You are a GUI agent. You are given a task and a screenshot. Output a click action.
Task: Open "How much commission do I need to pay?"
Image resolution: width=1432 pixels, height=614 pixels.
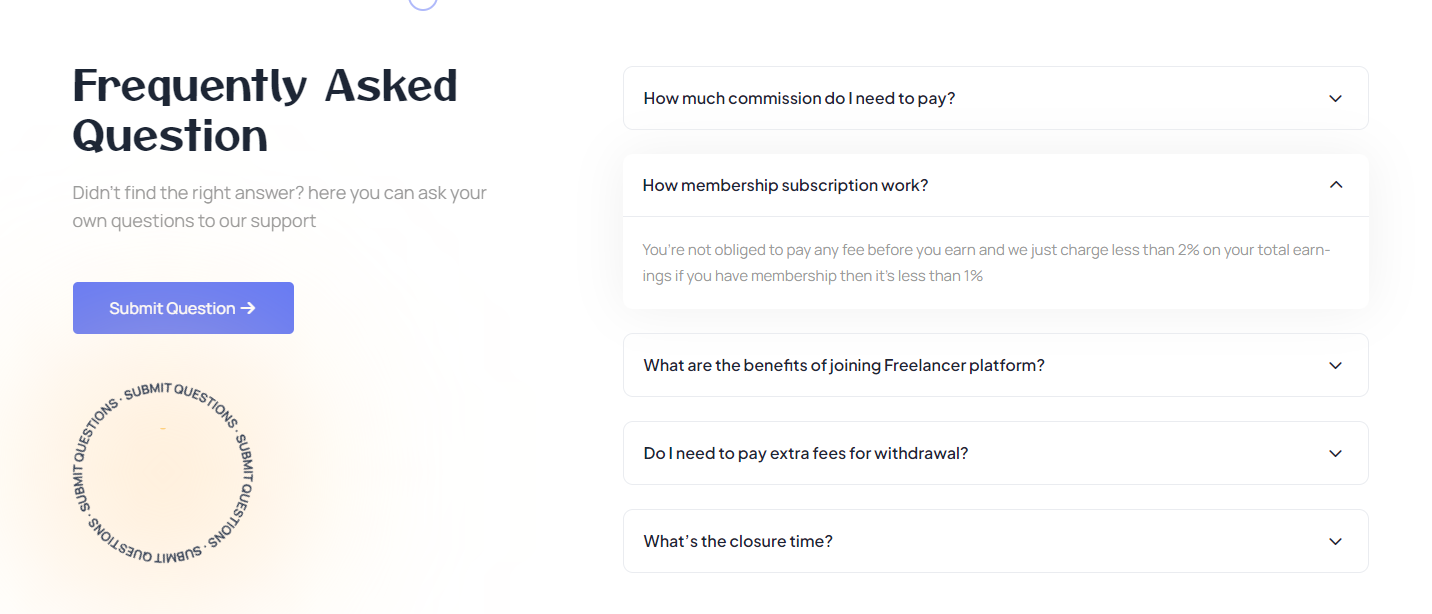click(799, 98)
